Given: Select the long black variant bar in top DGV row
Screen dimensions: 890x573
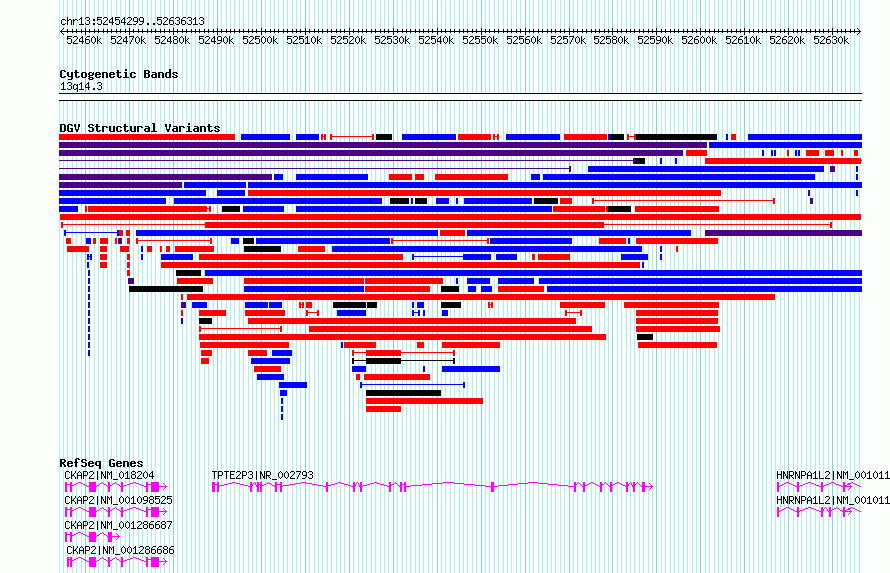Looking at the screenshot, I should pyautogui.click(x=676, y=137).
